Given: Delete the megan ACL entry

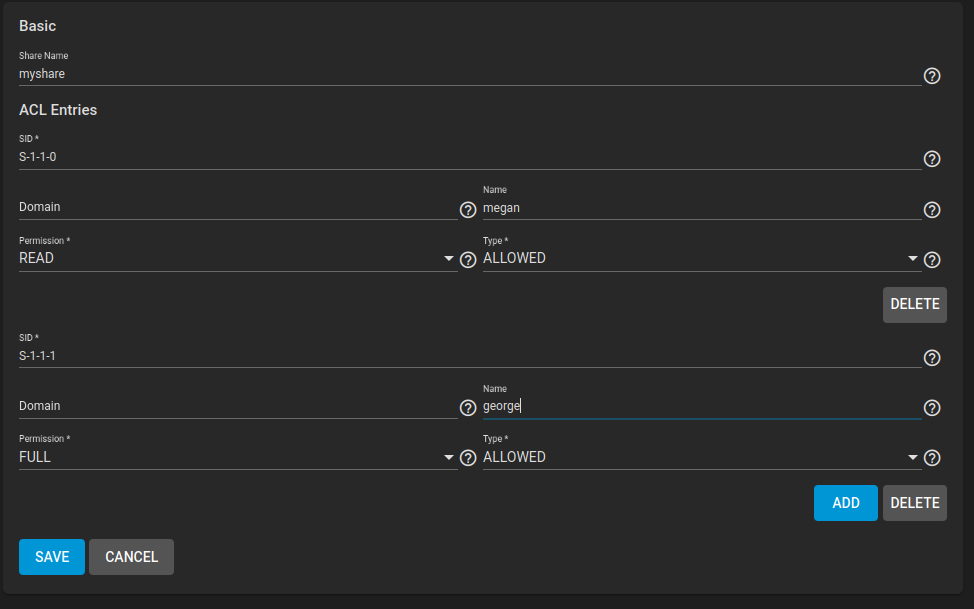Looking at the screenshot, I should [914, 304].
